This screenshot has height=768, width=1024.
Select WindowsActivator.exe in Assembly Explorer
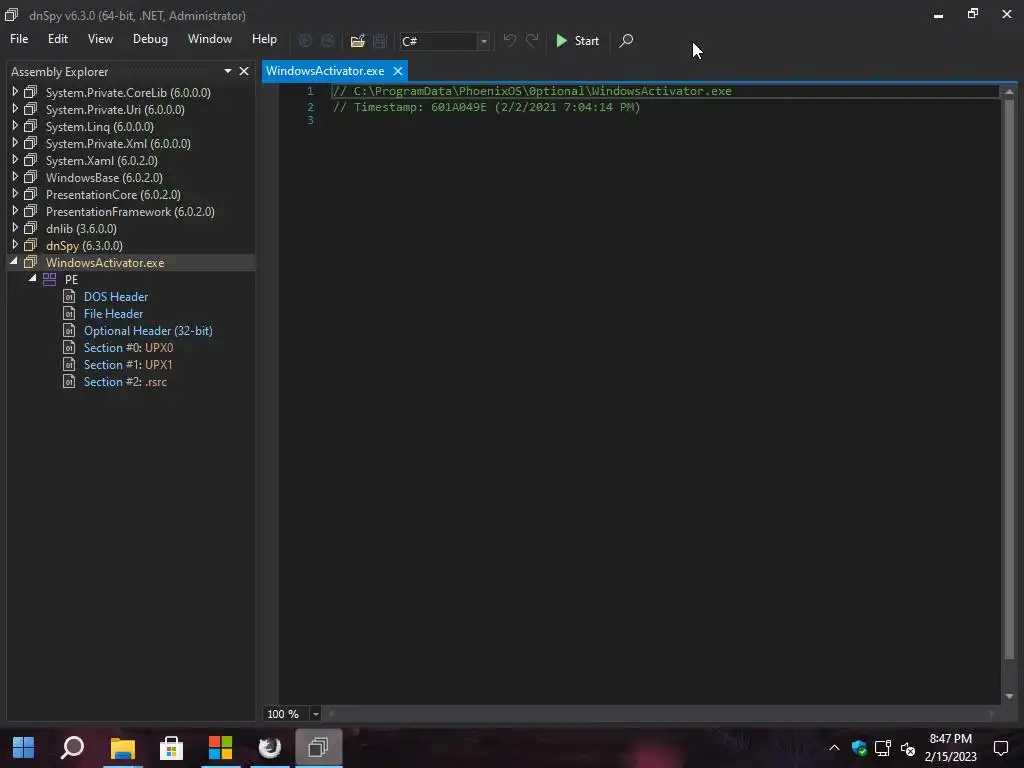105,263
